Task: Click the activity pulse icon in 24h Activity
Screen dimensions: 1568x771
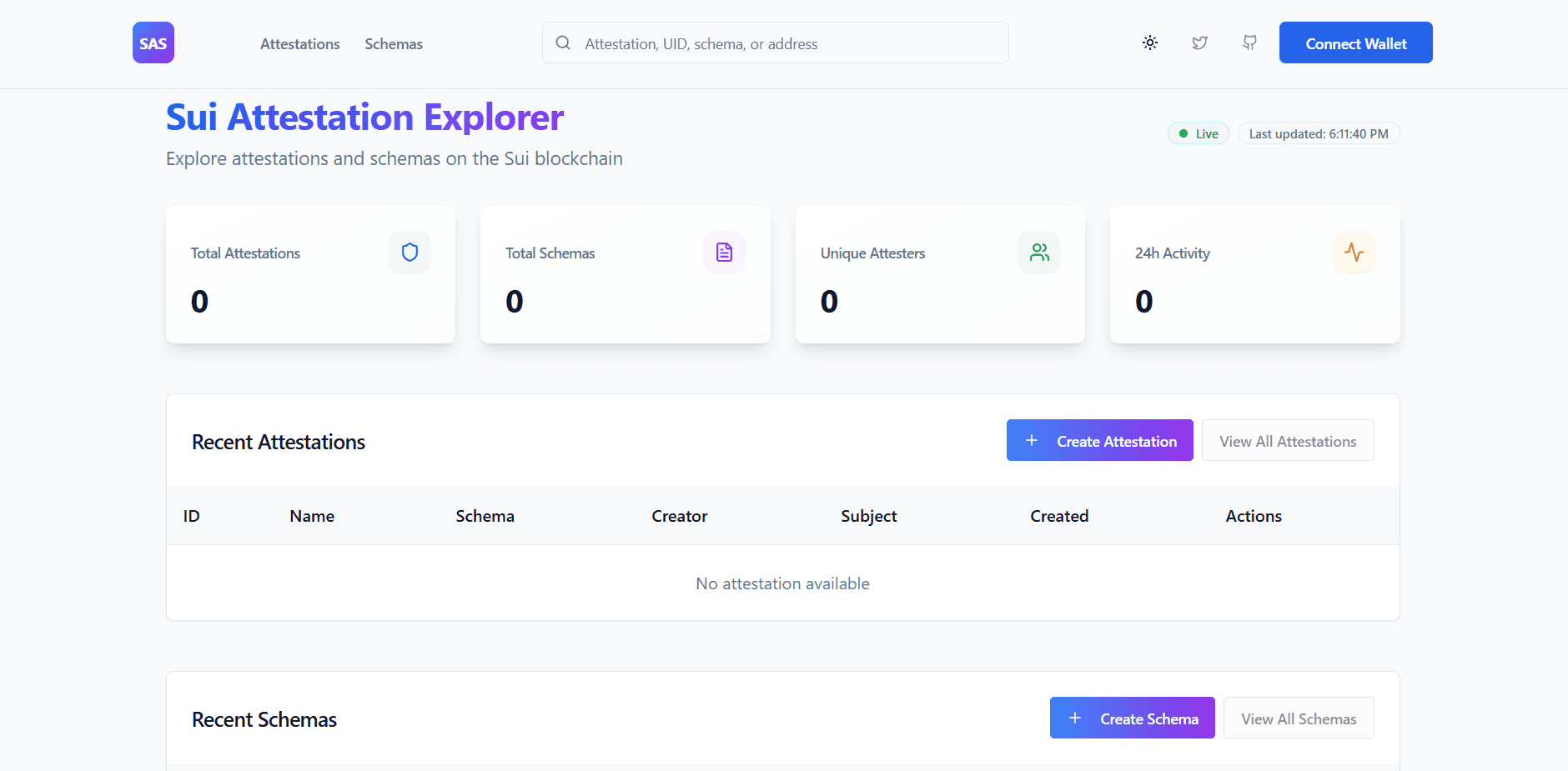Action: (x=1354, y=253)
